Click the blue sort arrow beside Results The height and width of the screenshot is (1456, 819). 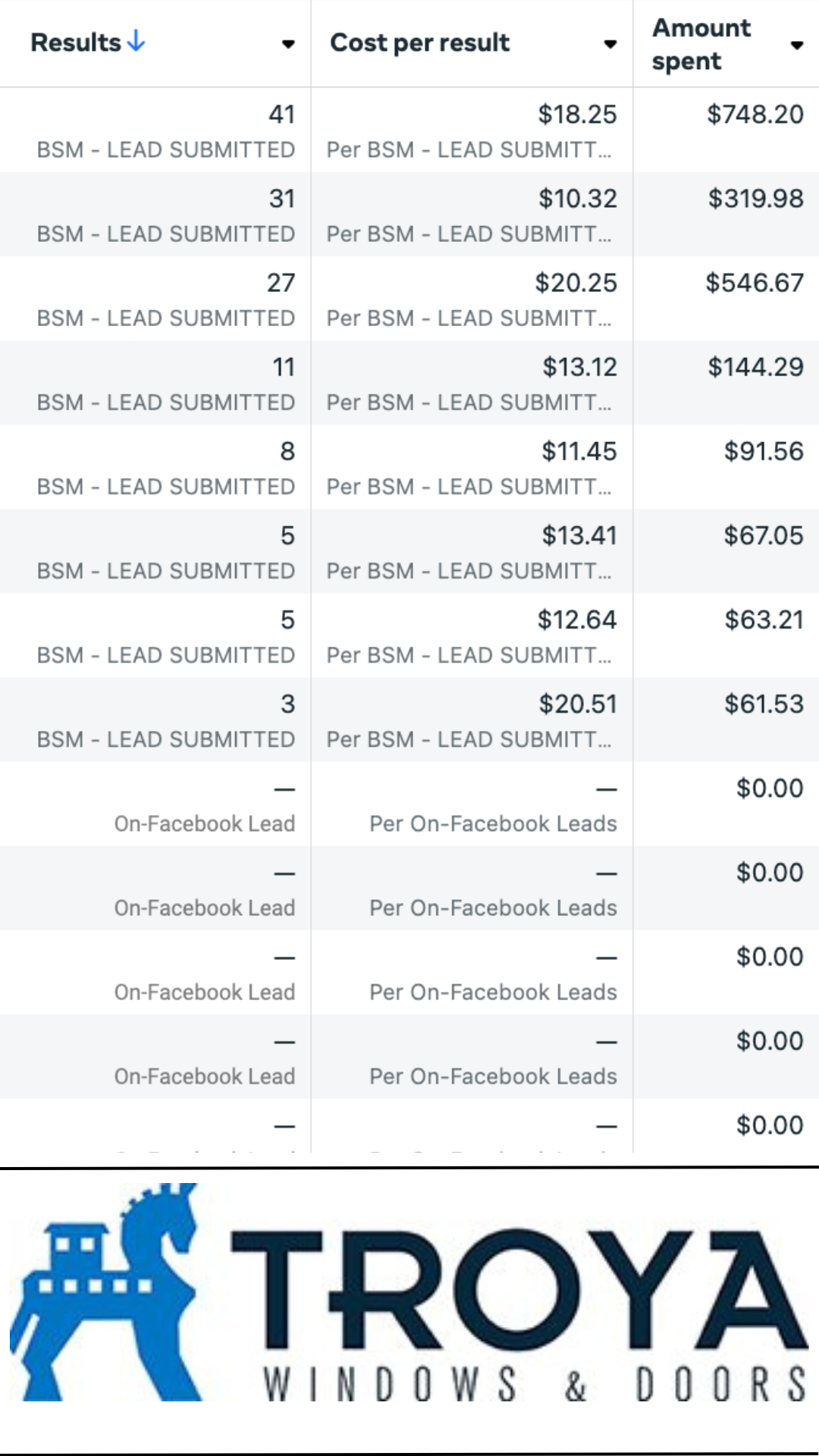point(136,42)
